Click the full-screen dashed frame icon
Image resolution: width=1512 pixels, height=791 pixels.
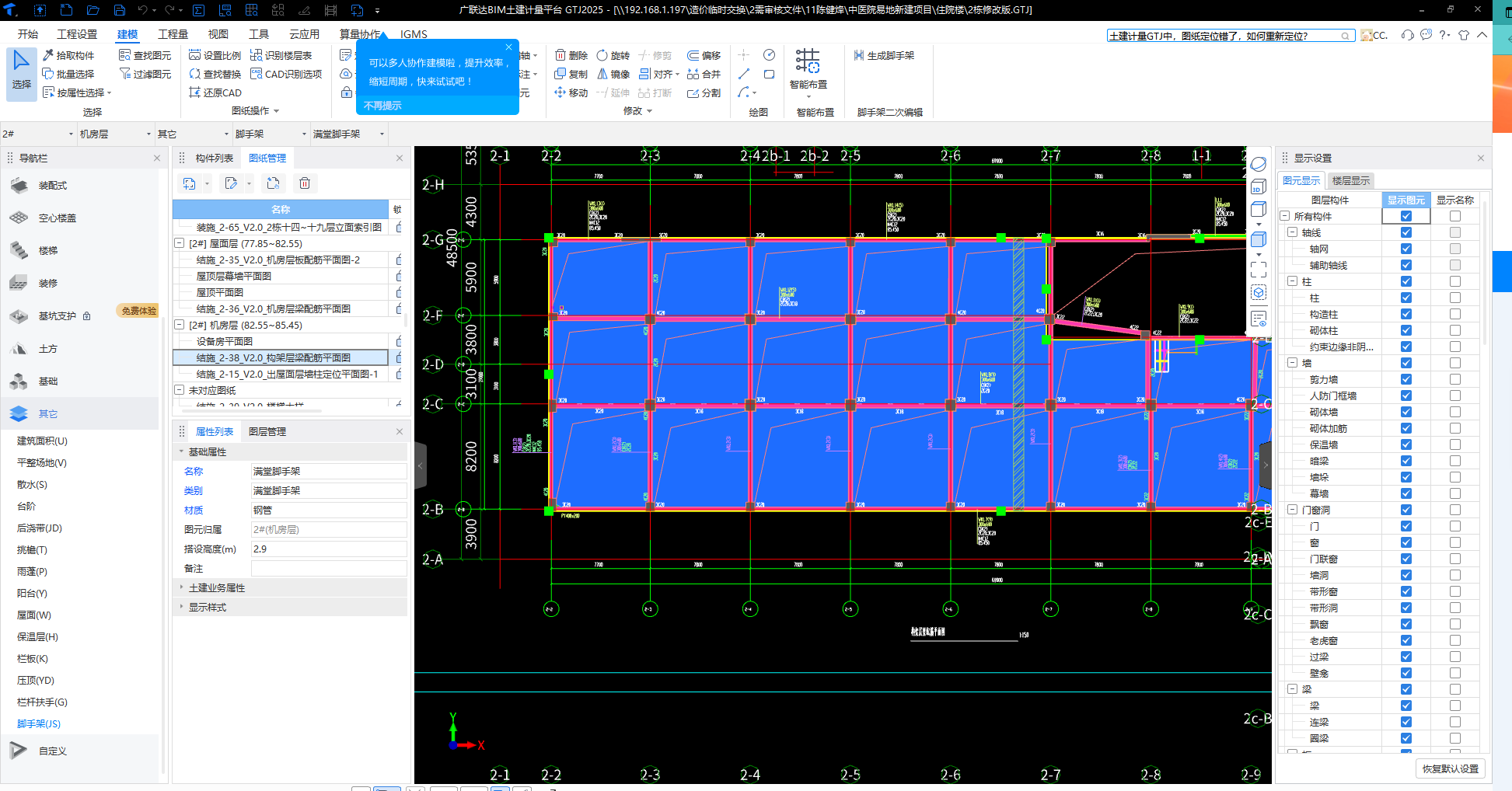click(1259, 269)
